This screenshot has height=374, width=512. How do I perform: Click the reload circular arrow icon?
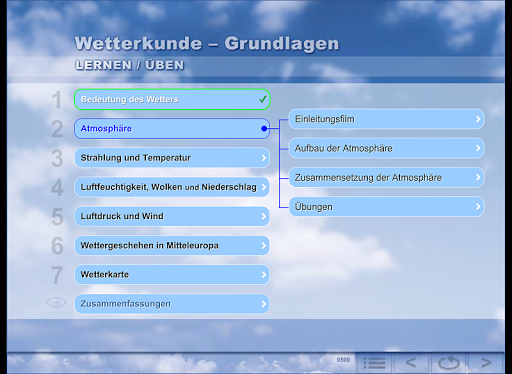(449, 363)
